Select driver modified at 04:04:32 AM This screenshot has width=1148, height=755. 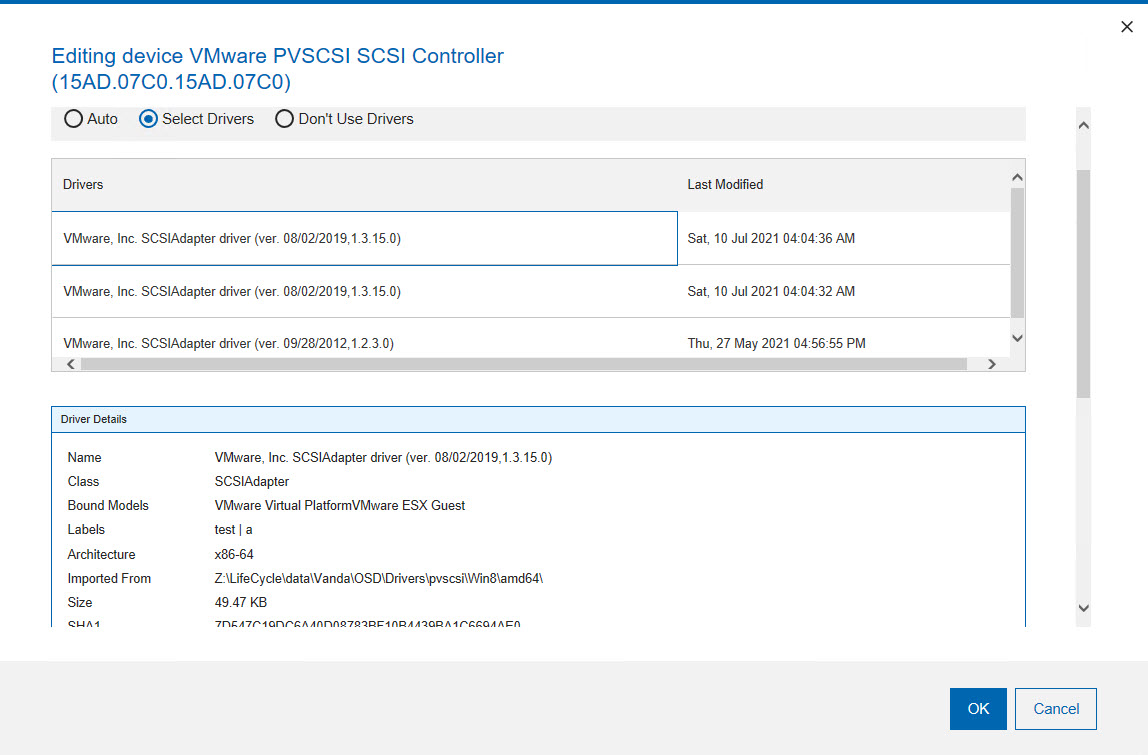[x=531, y=291]
